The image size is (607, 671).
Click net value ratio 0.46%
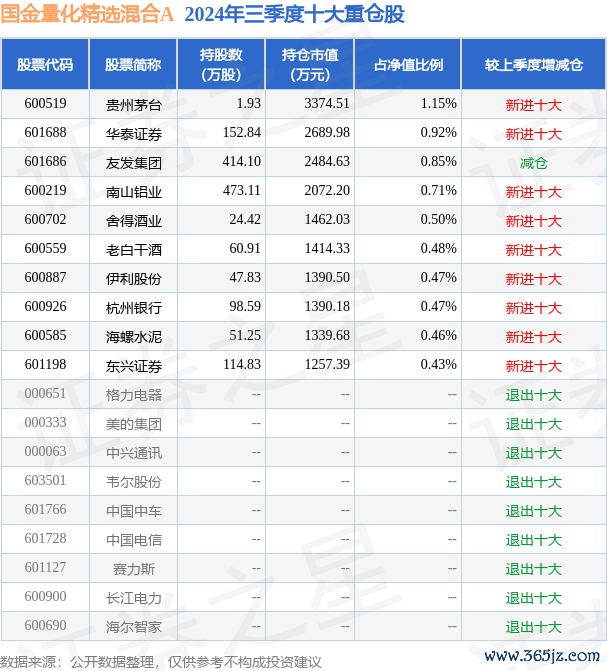[438, 336]
